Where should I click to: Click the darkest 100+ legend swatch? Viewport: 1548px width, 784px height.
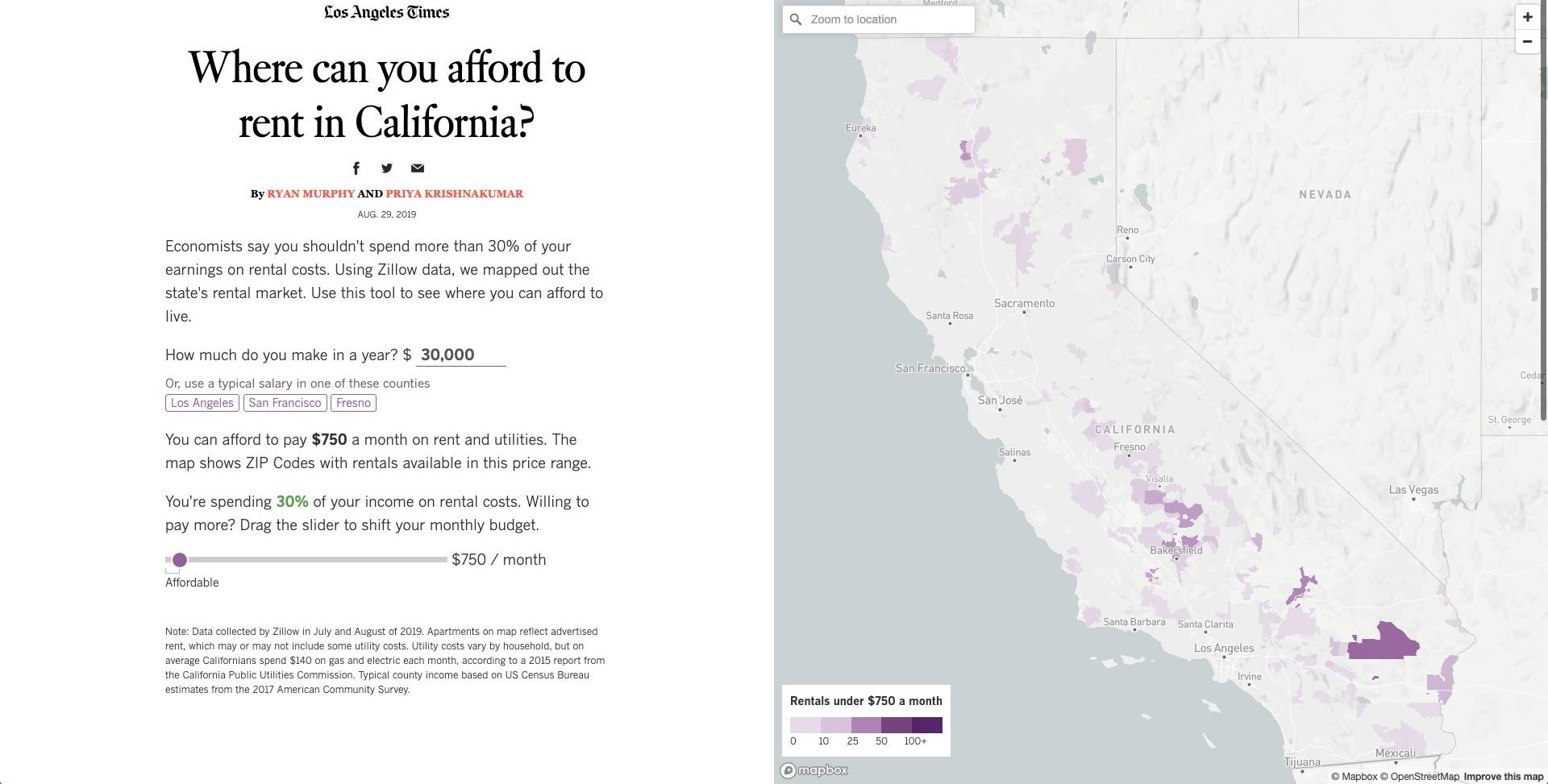pyautogui.click(x=927, y=724)
